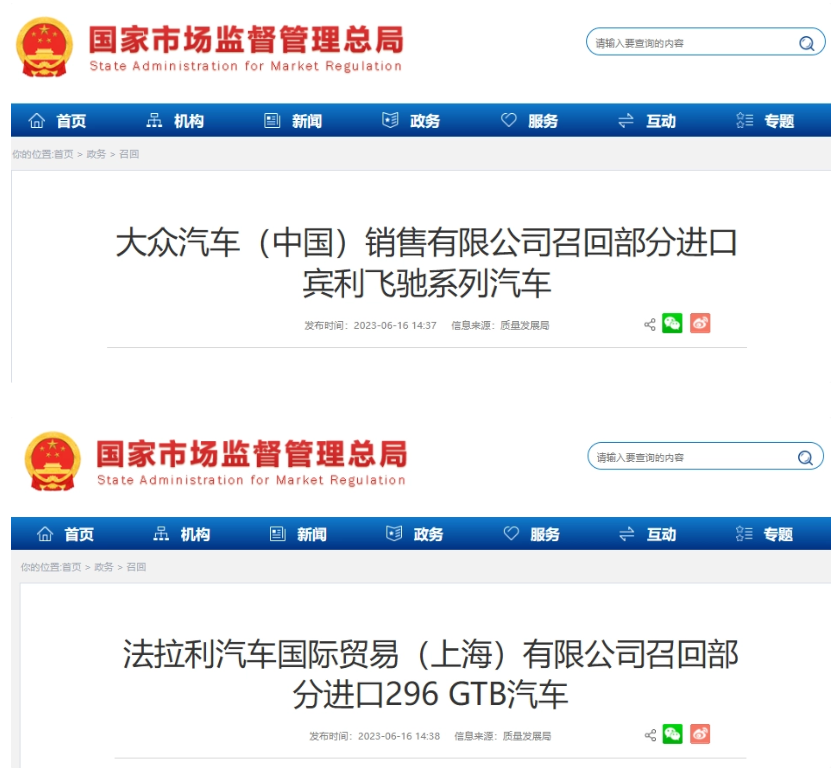This screenshot has width=839, height=769.
Task: Click the national emblem on the Bentley recall page
Action: click(x=44, y=47)
